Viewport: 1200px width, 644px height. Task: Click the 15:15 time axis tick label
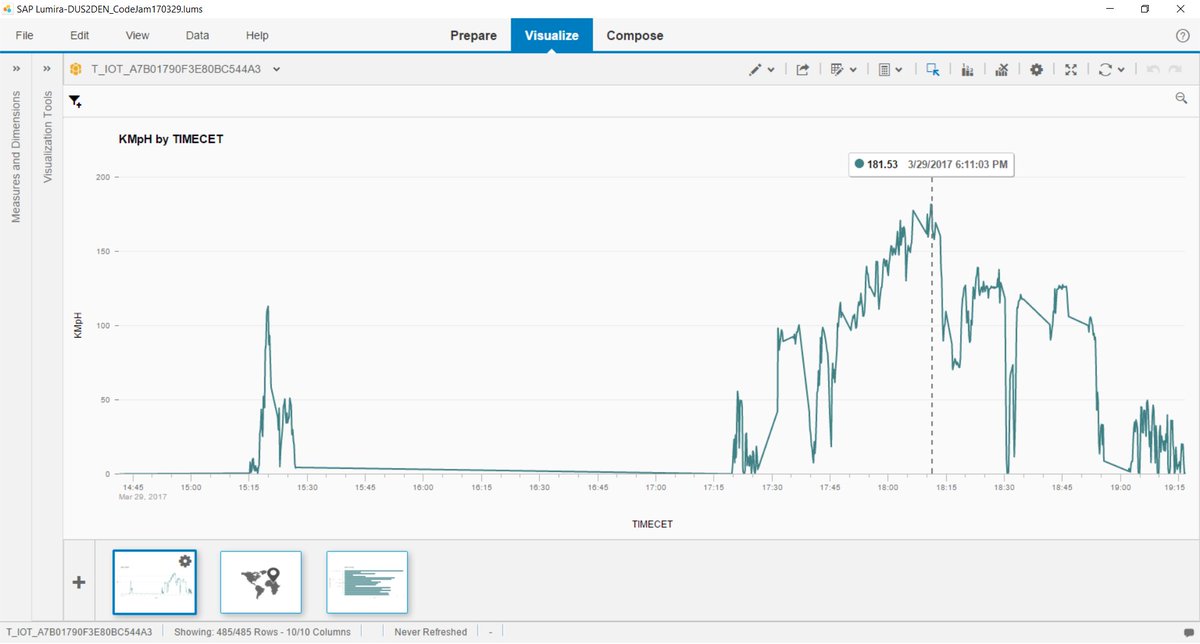click(249, 488)
